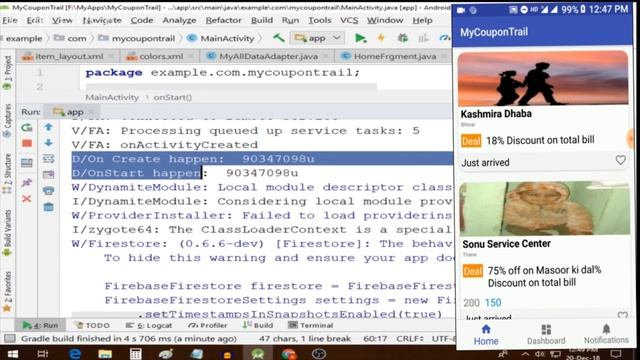Open the Window menu
The height and width of the screenshot is (360, 640).
385,20
